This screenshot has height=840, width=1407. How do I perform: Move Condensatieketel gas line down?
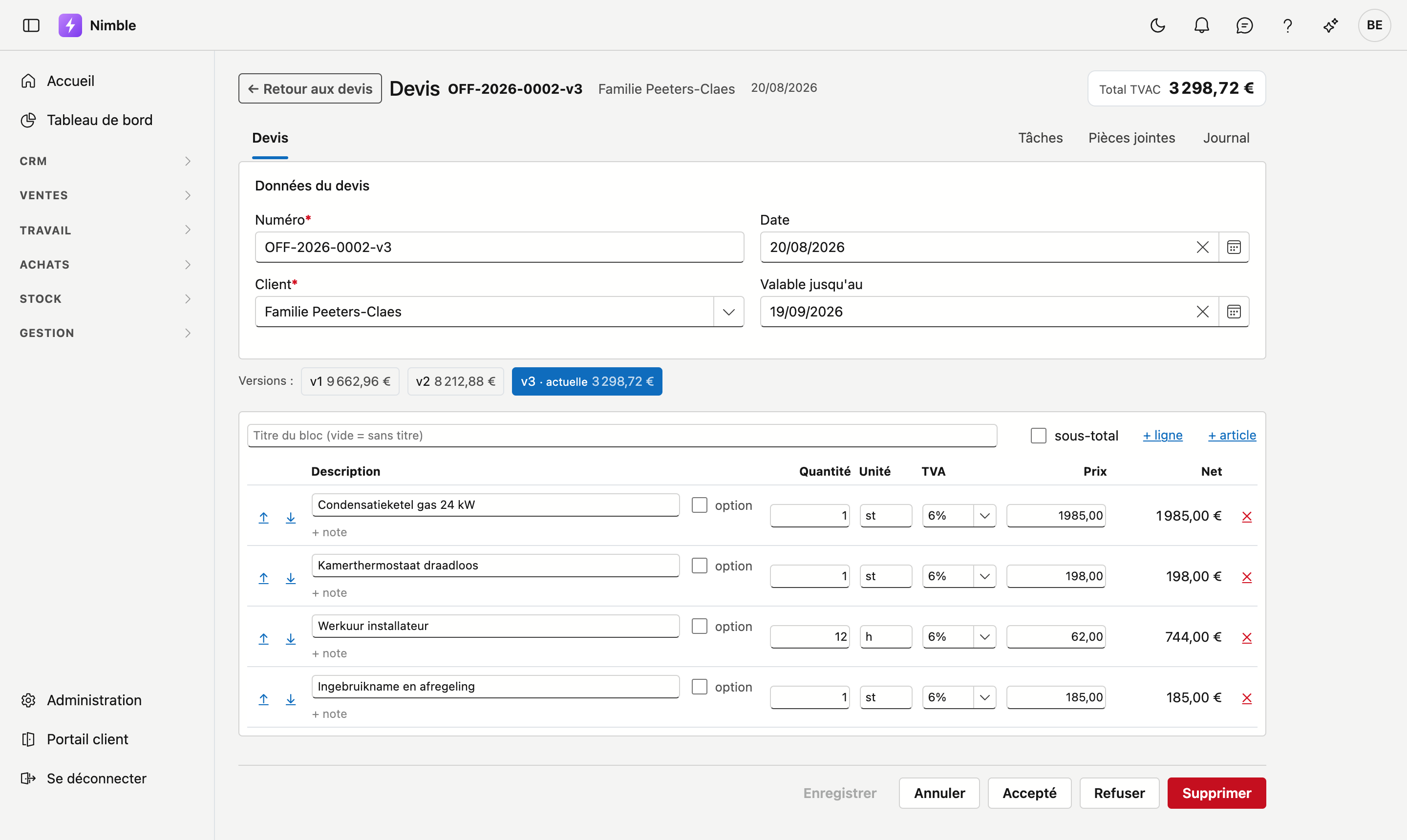click(x=291, y=517)
